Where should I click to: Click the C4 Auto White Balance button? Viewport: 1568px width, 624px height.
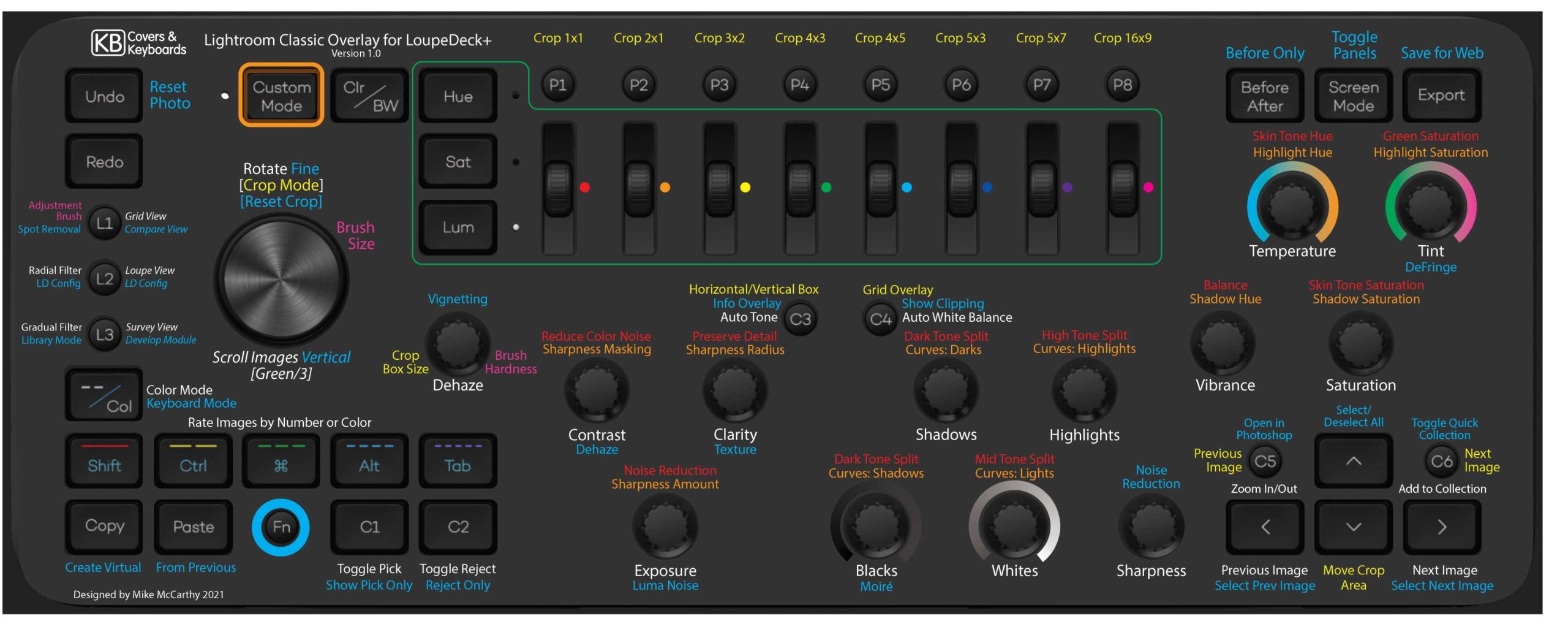pyautogui.click(x=880, y=319)
